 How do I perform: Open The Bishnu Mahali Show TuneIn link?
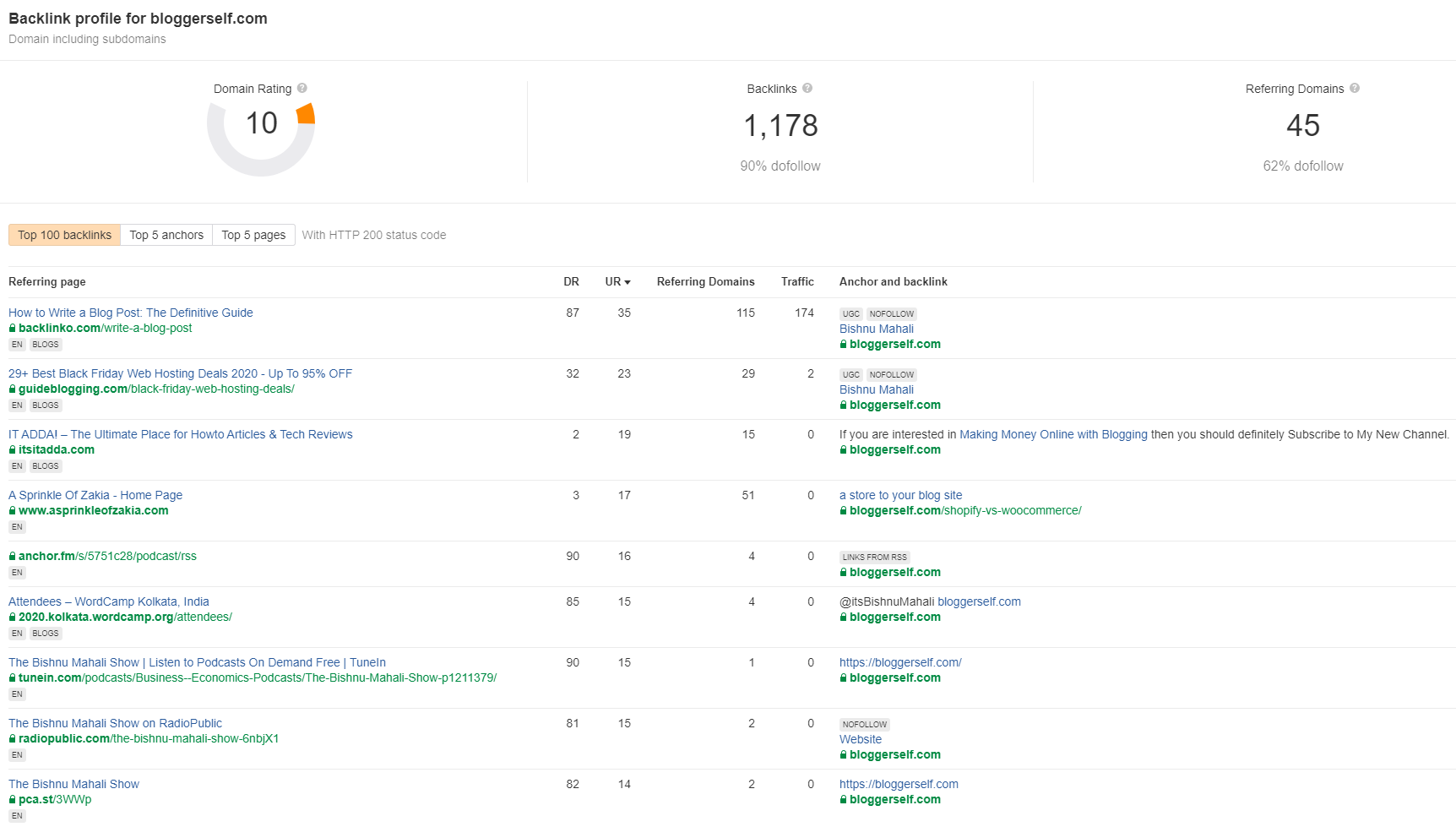tap(197, 662)
